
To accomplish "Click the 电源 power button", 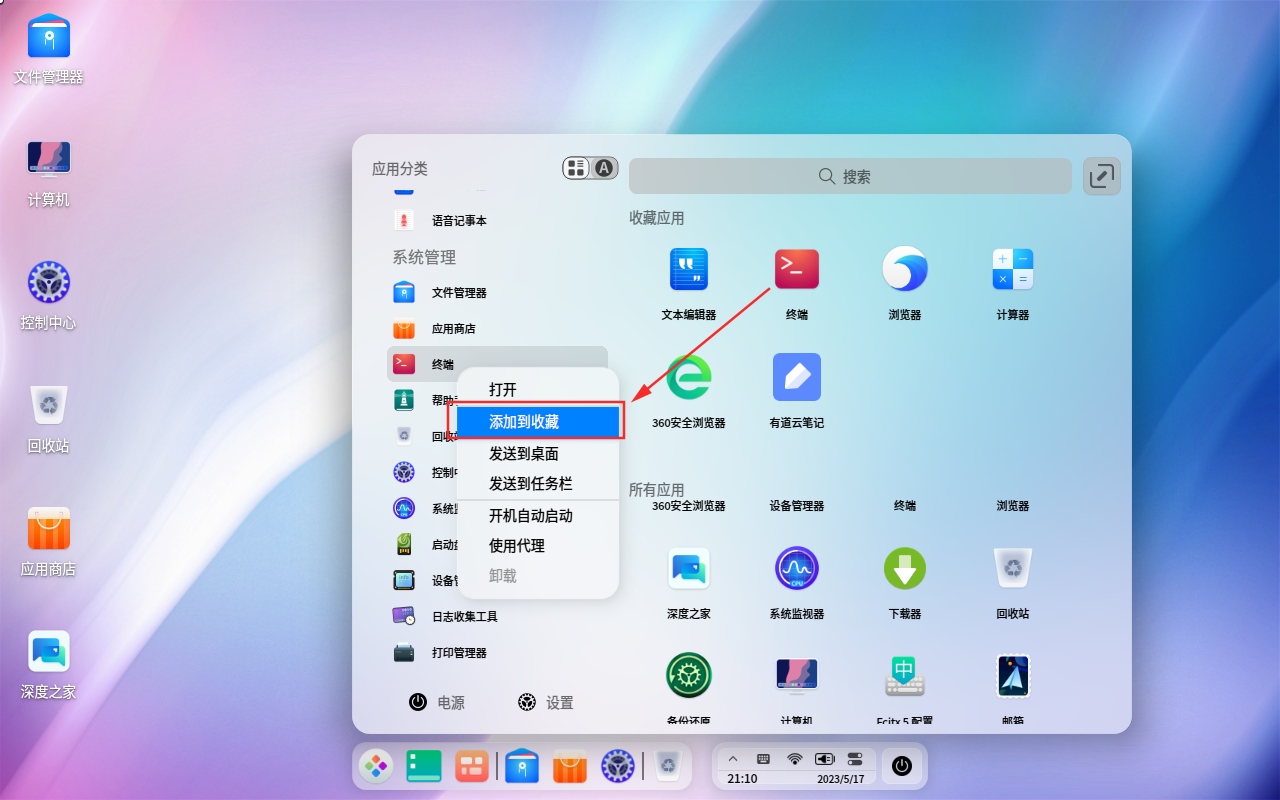I will [x=438, y=702].
